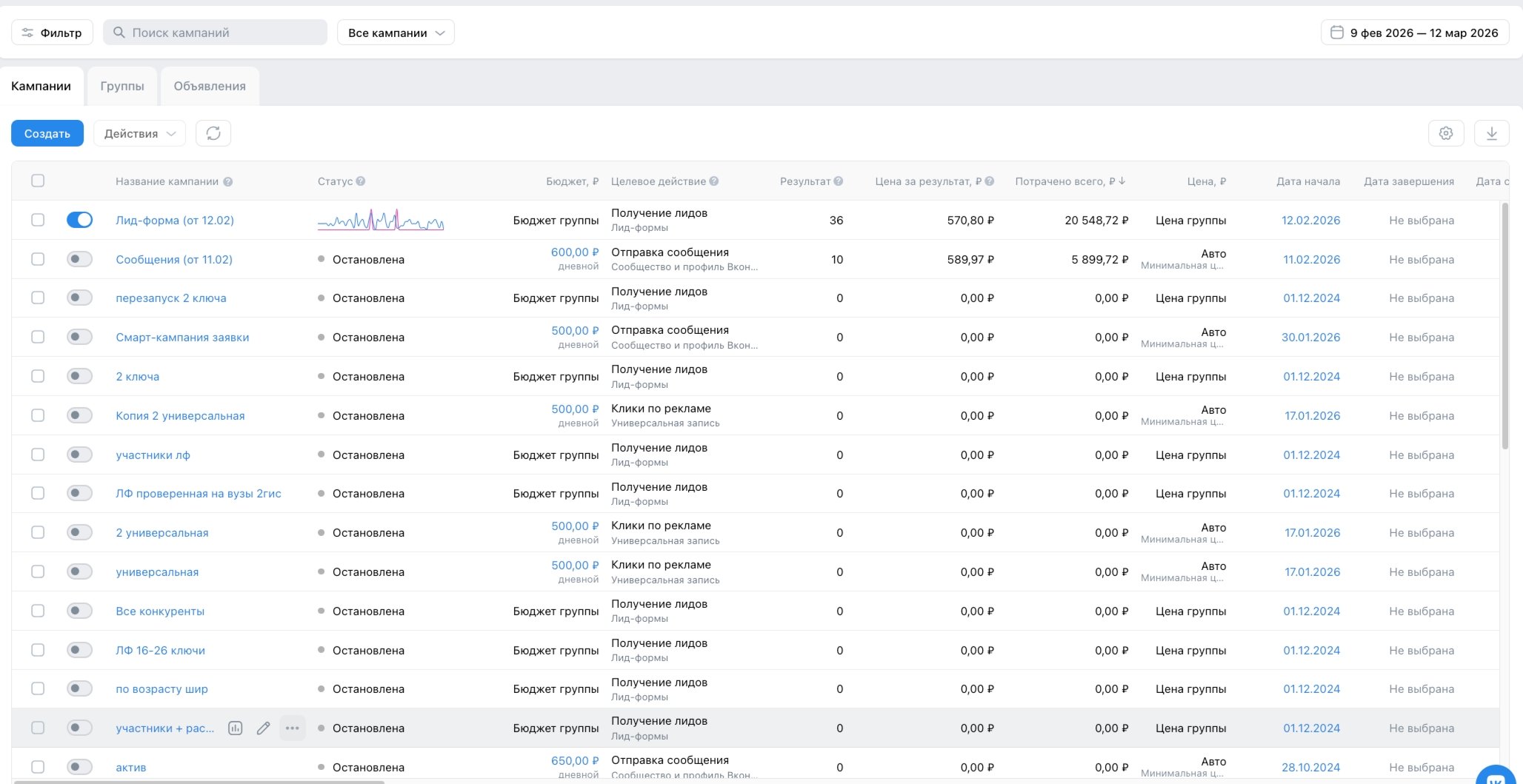The width and height of the screenshot is (1523, 784).
Task: Open table column settings gear
Action: coord(1445,133)
